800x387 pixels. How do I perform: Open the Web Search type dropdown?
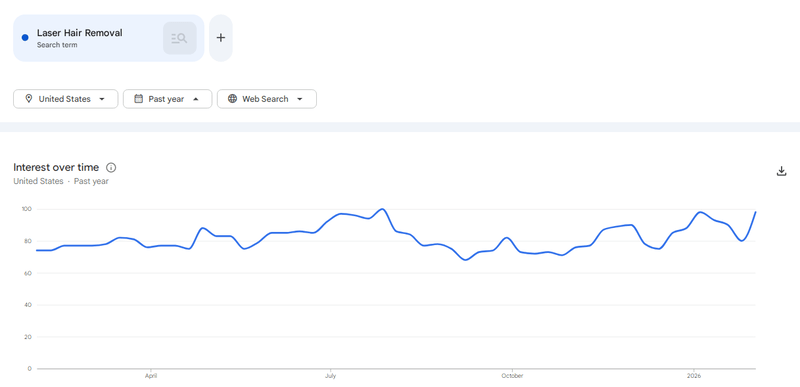click(x=267, y=99)
